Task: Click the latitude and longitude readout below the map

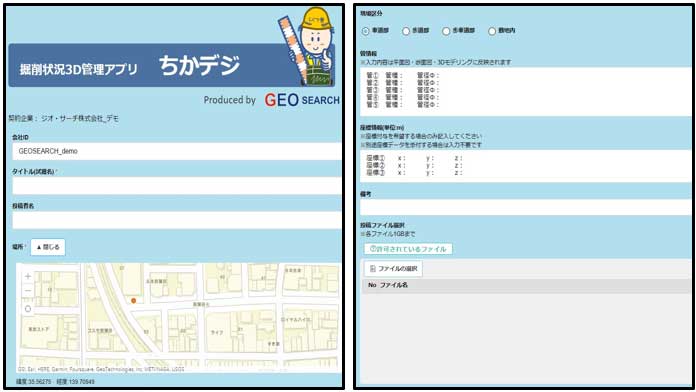Action: (x=55, y=381)
